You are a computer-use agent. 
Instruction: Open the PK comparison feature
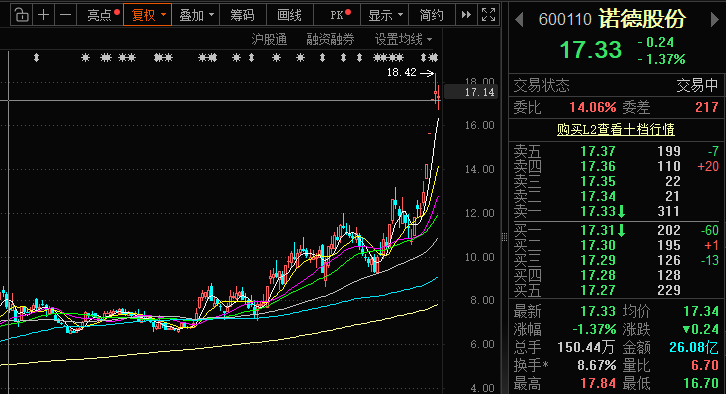(x=337, y=15)
